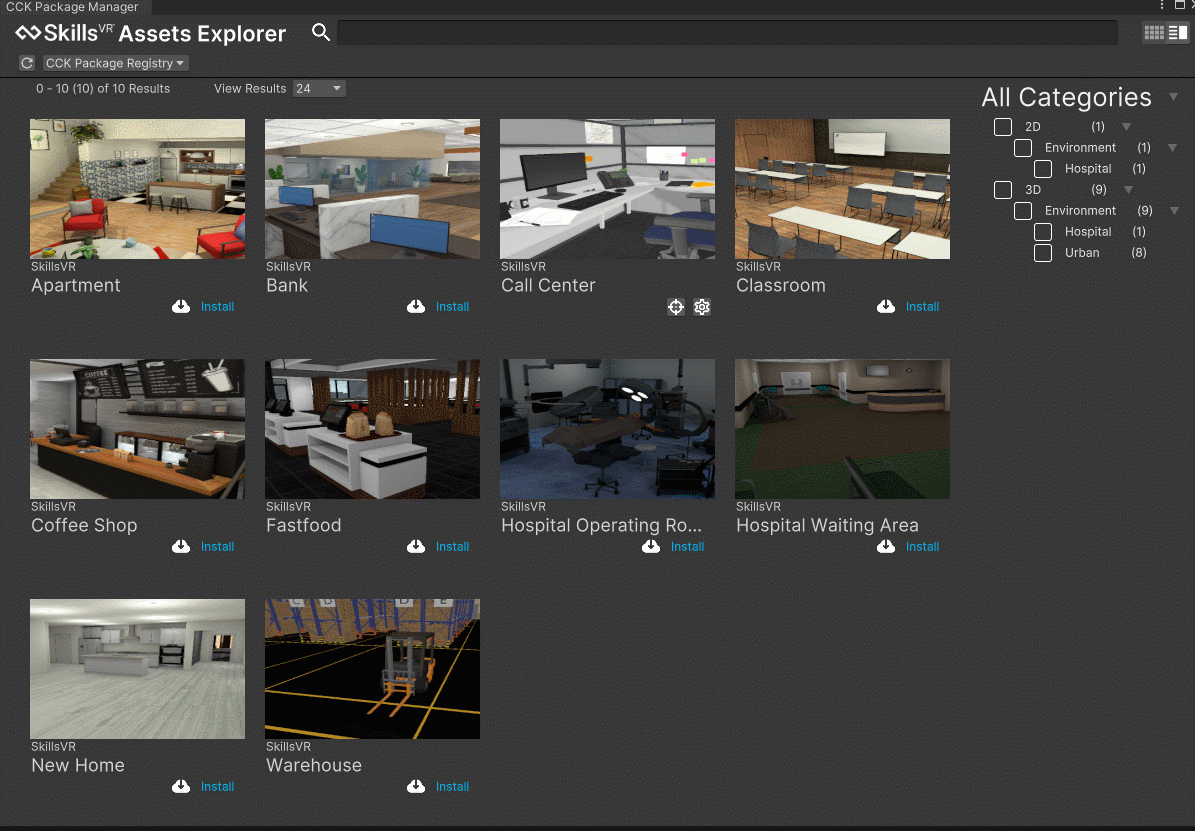Screen dimensions: 1195x831
Task: Check the 2D category checkbox
Action: click(x=1003, y=127)
